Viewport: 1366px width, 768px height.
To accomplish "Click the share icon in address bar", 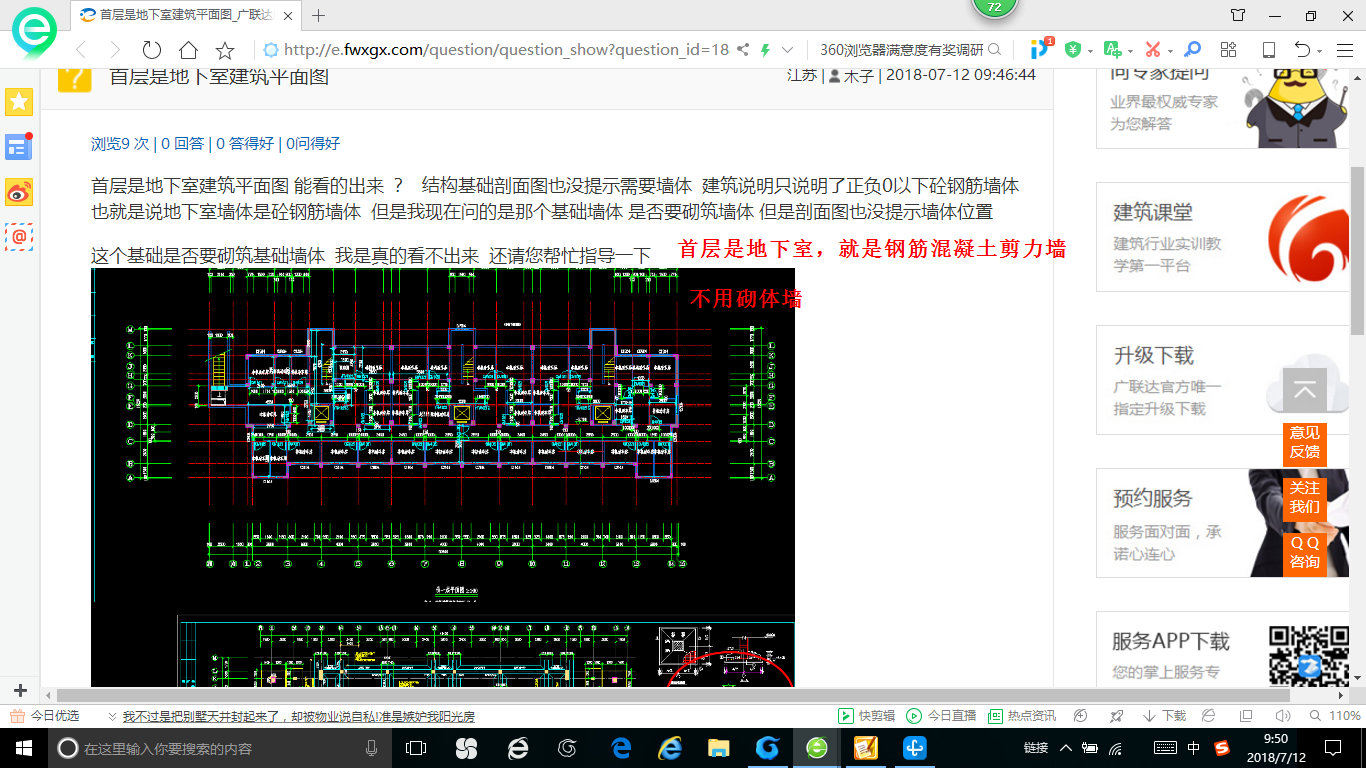I will (743, 50).
